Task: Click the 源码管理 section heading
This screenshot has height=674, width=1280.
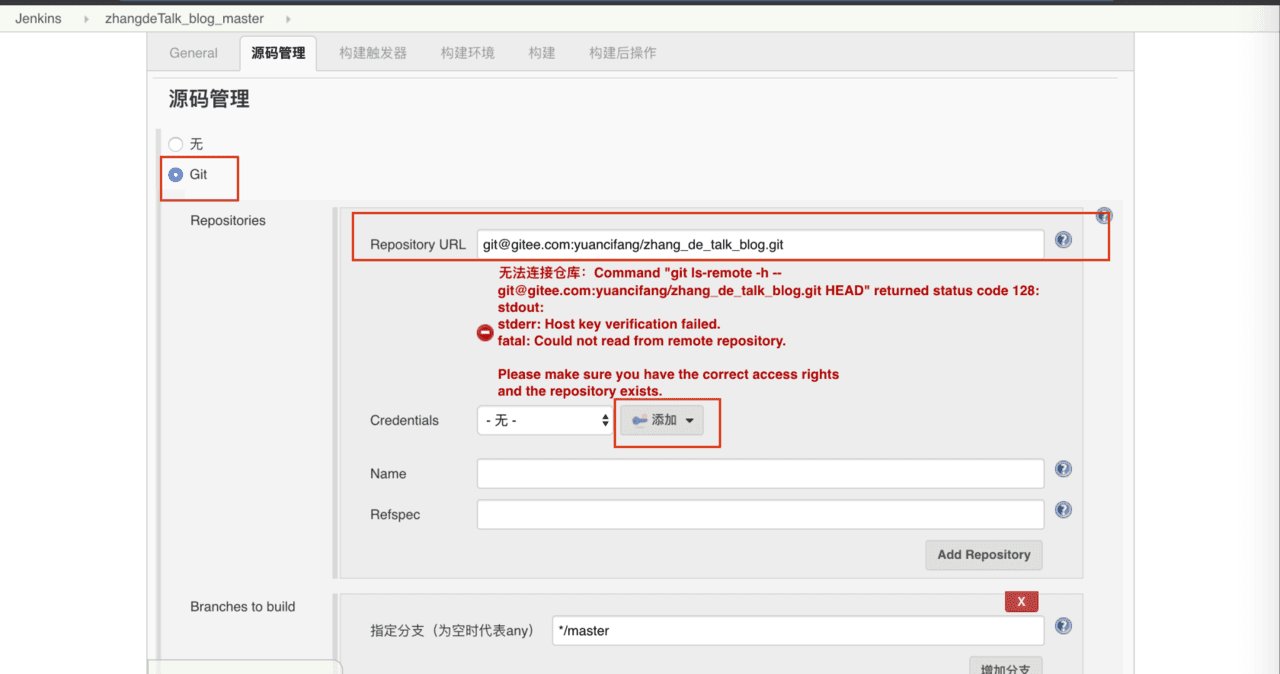Action: coord(209,99)
